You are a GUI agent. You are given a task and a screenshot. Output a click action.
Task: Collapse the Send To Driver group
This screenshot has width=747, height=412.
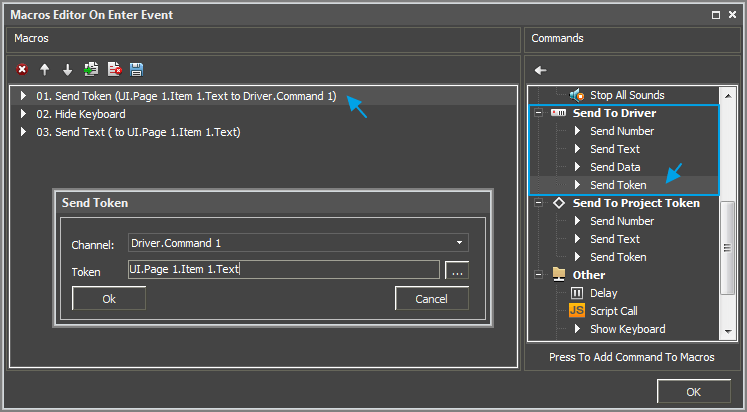[x=538, y=113]
